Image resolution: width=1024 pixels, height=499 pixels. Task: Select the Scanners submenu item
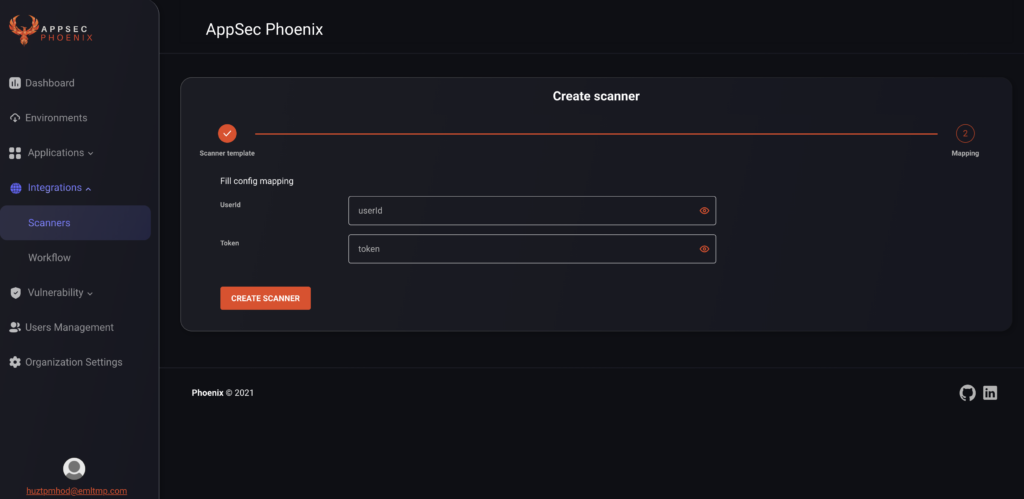[75, 223]
